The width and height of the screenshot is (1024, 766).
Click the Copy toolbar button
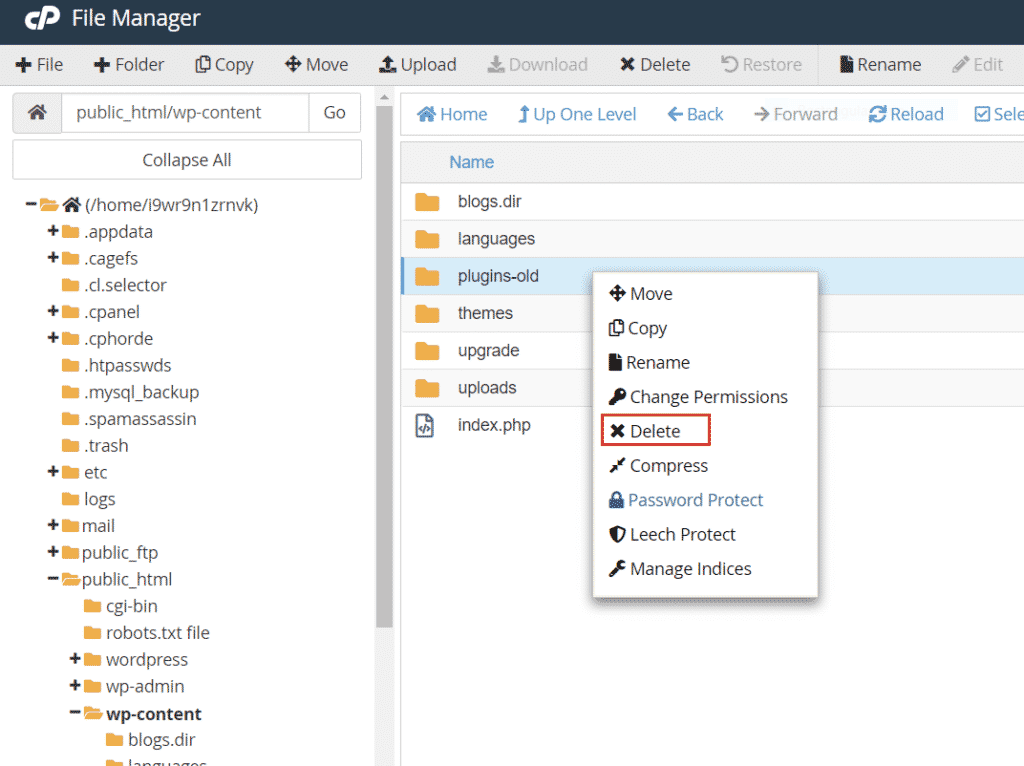(224, 65)
